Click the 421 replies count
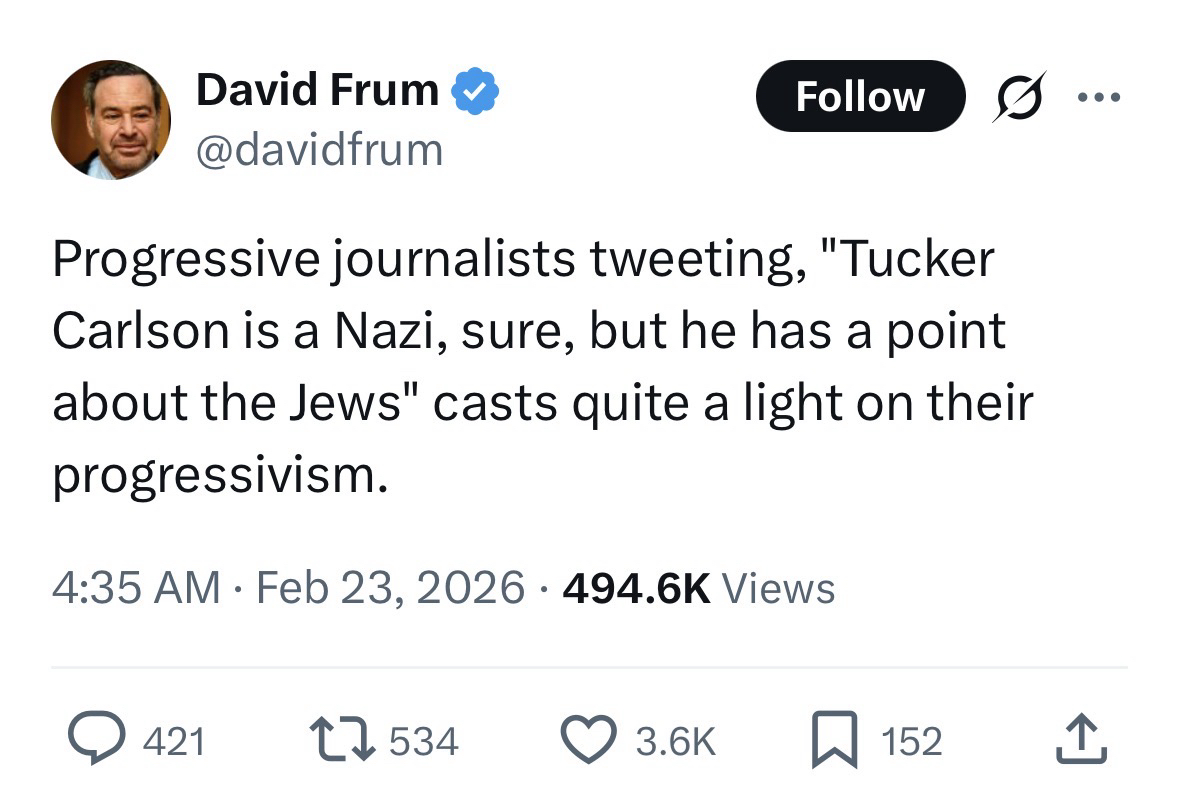1179x804 pixels. (x=175, y=742)
